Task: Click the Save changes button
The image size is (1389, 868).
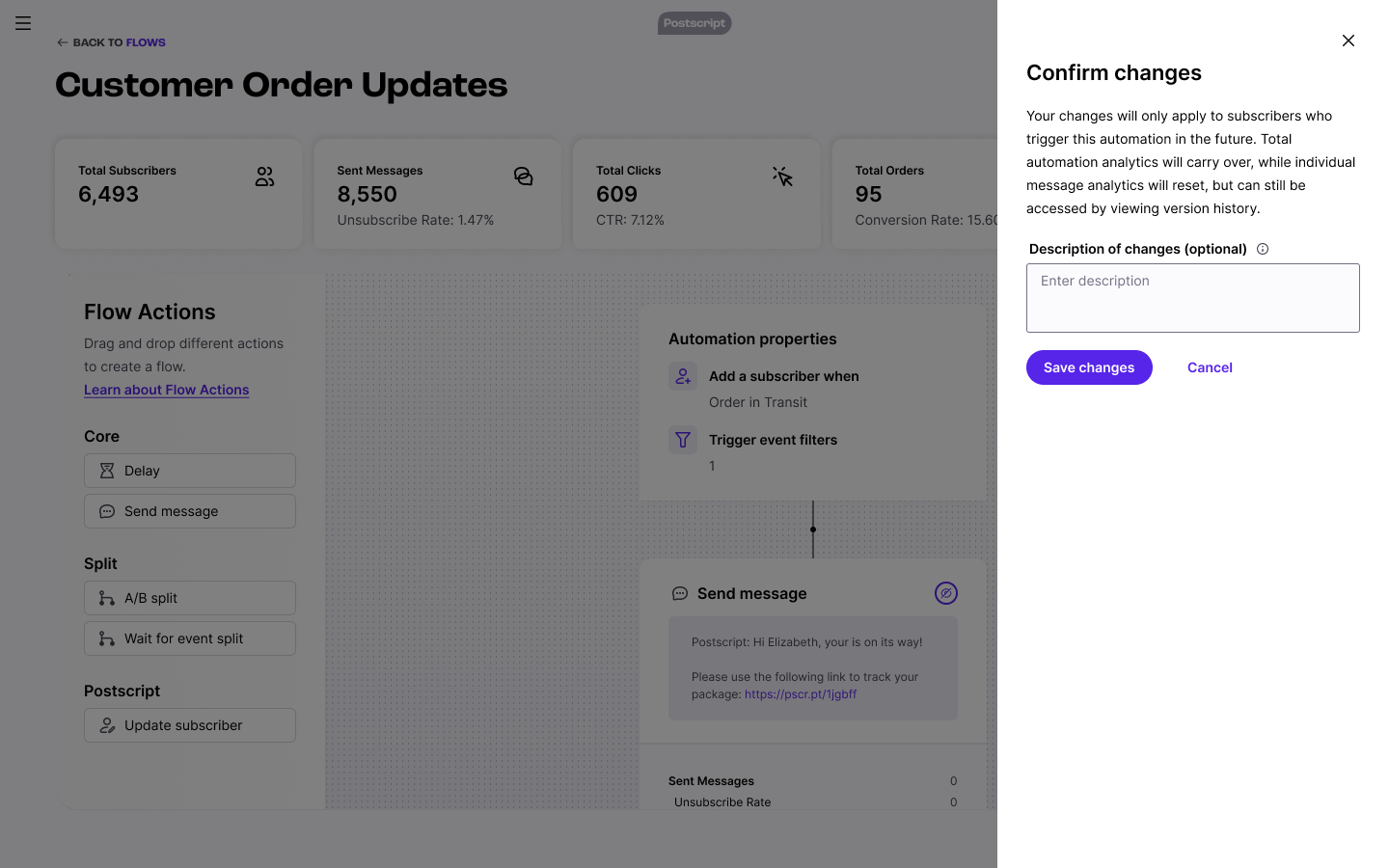Action: point(1089,367)
